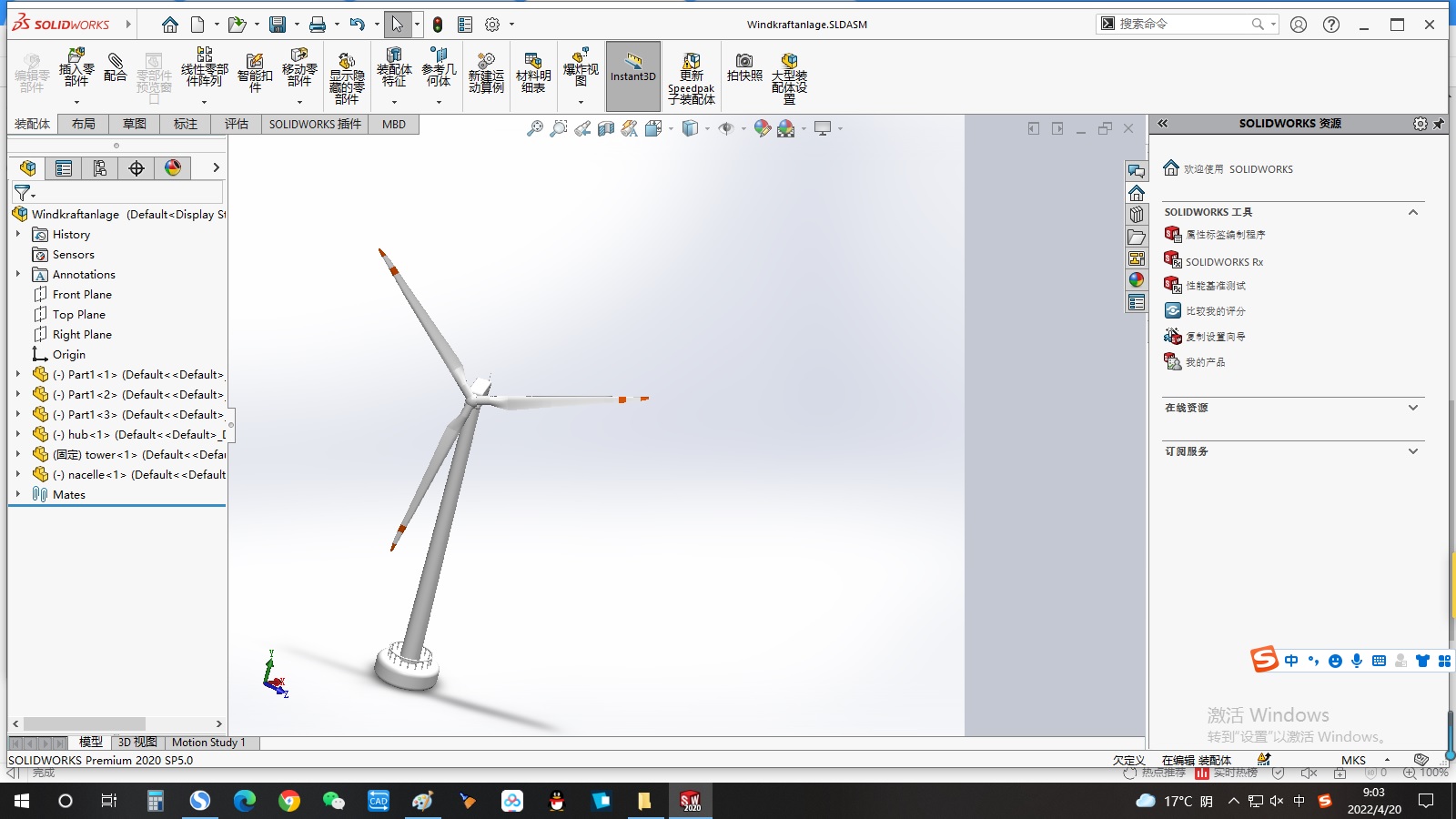Select the Mate (配合) tool
This screenshot has height=819, width=1456.
(115, 69)
